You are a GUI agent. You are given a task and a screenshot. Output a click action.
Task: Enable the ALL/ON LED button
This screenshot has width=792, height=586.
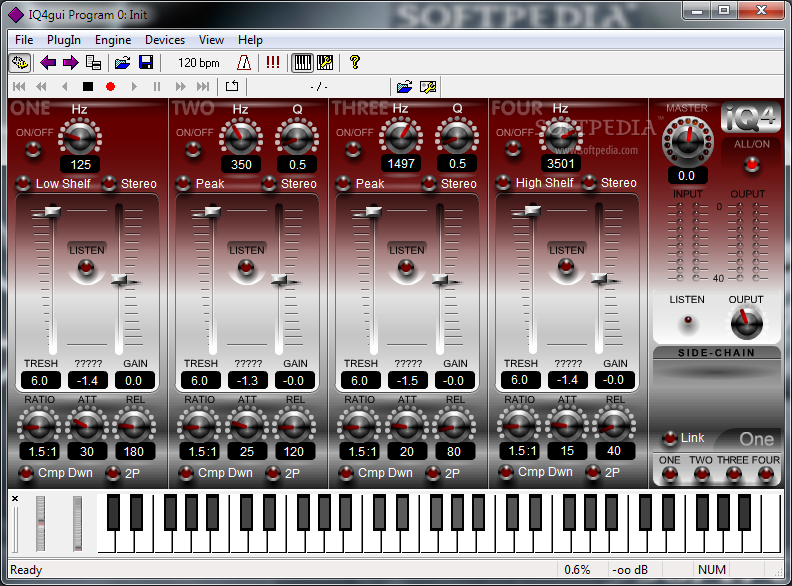(752, 164)
